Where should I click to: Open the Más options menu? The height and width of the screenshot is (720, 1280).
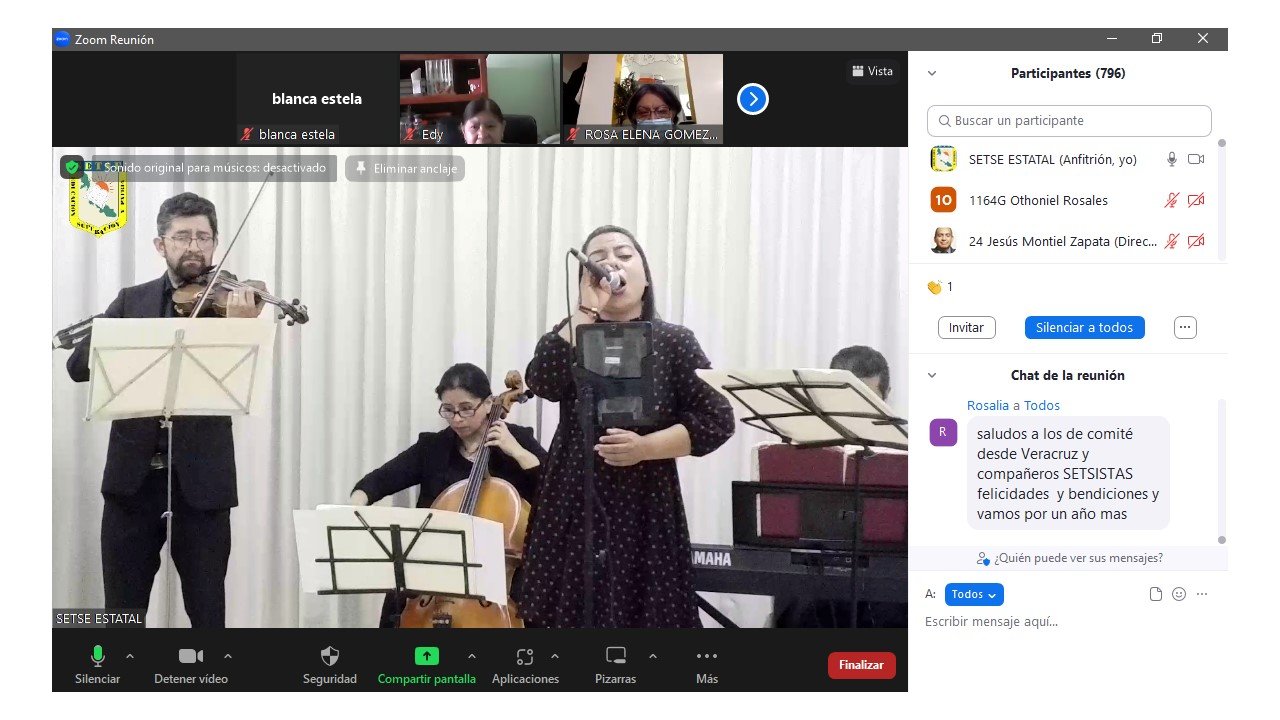pyautogui.click(x=707, y=665)
